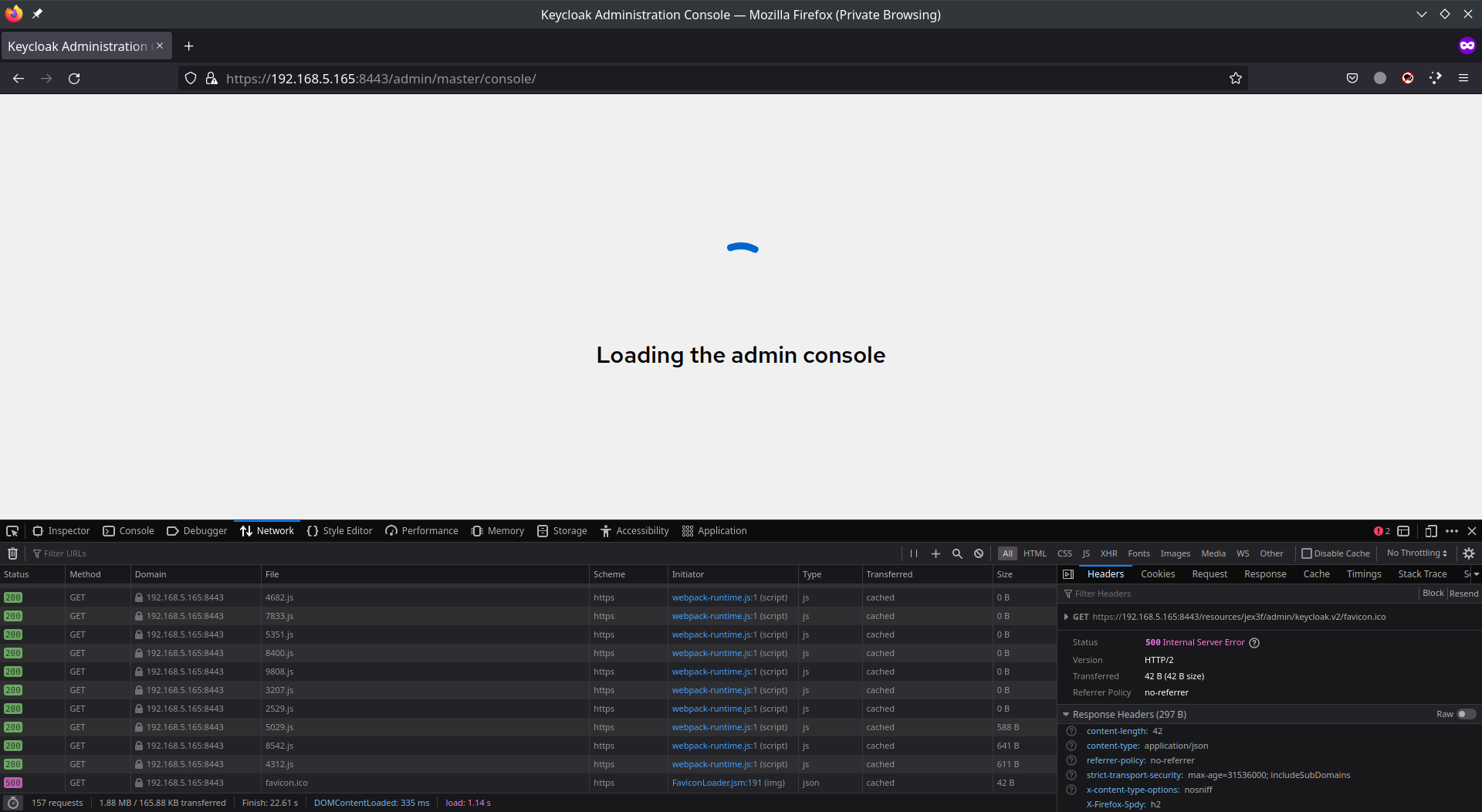Open help for 500 status code
Screen dimensions: 1482x812
pyautogui.click(x=1254, y=643)
